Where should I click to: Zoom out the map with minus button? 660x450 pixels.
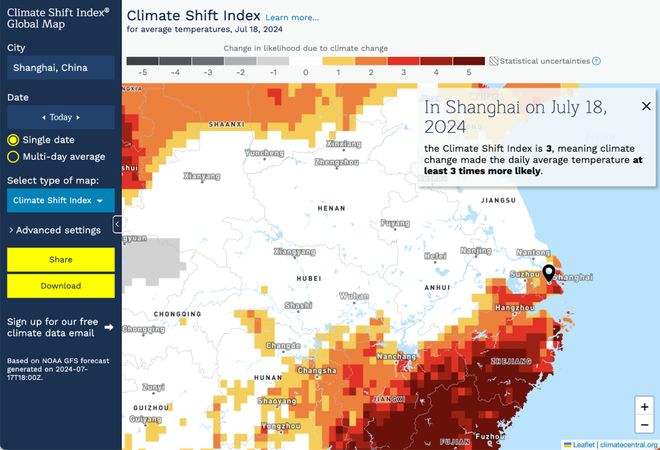(644, 425)
